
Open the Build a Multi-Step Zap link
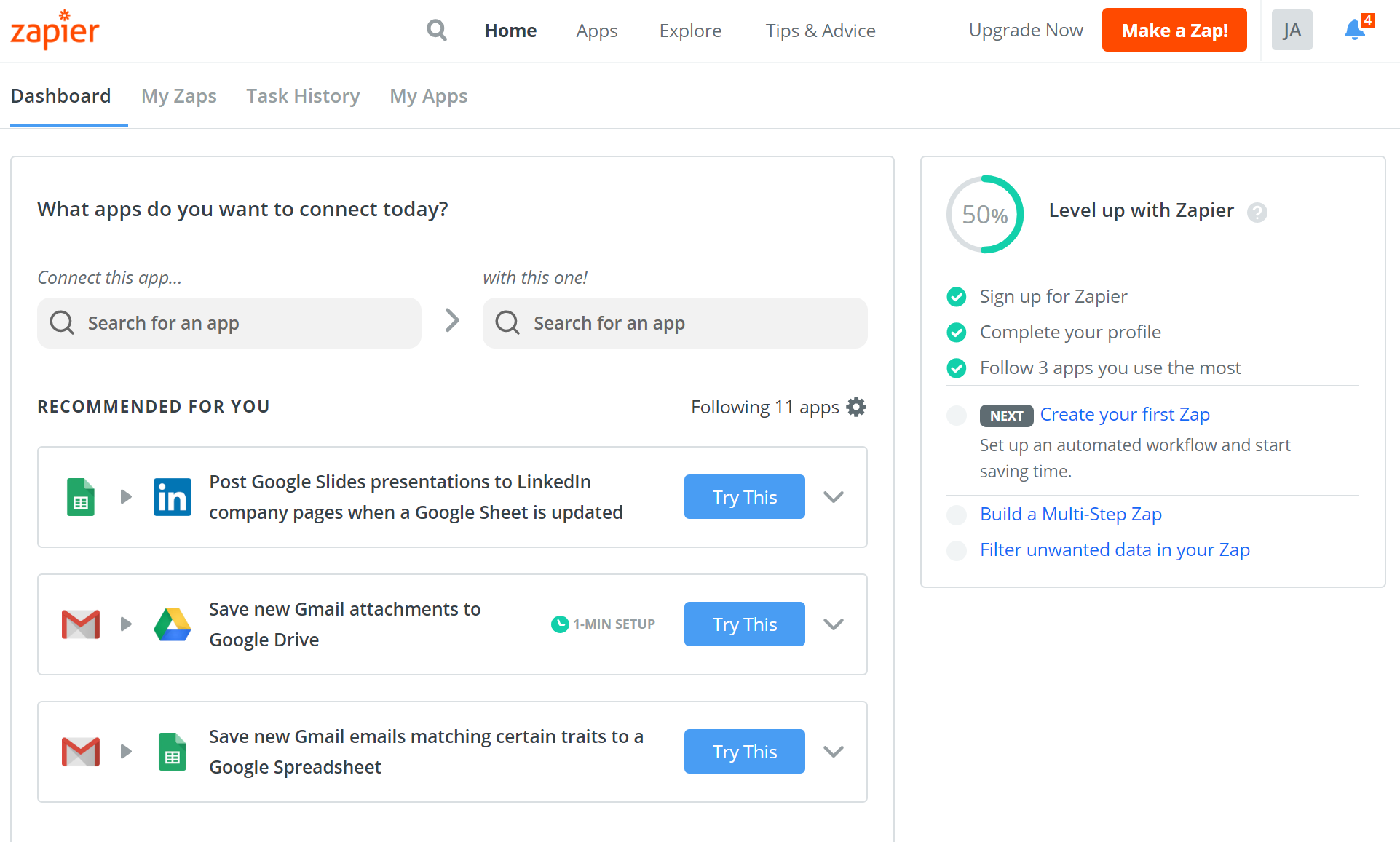pos(1071,515)
